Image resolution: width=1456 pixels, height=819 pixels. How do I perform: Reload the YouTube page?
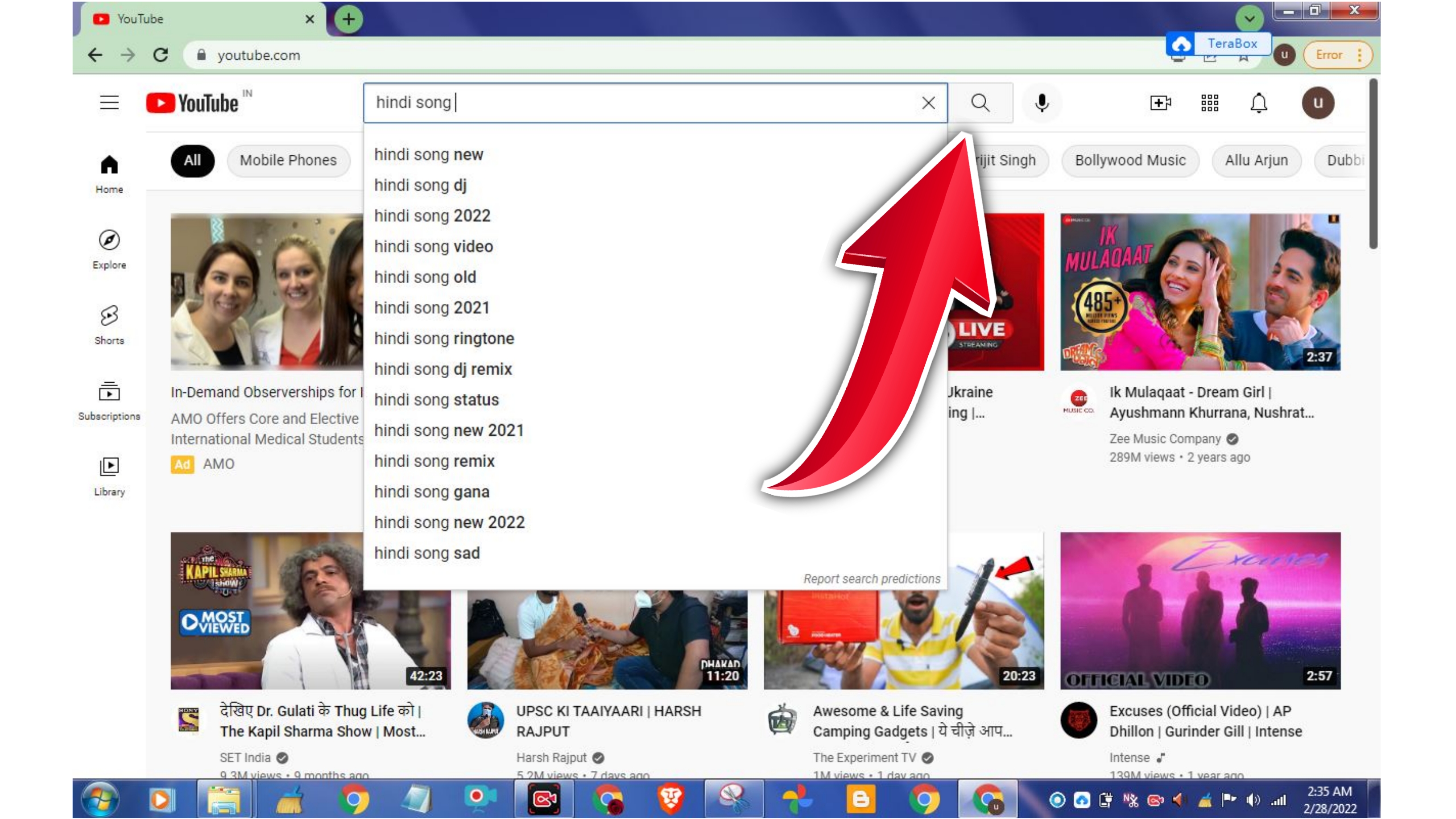click(161, 55)
